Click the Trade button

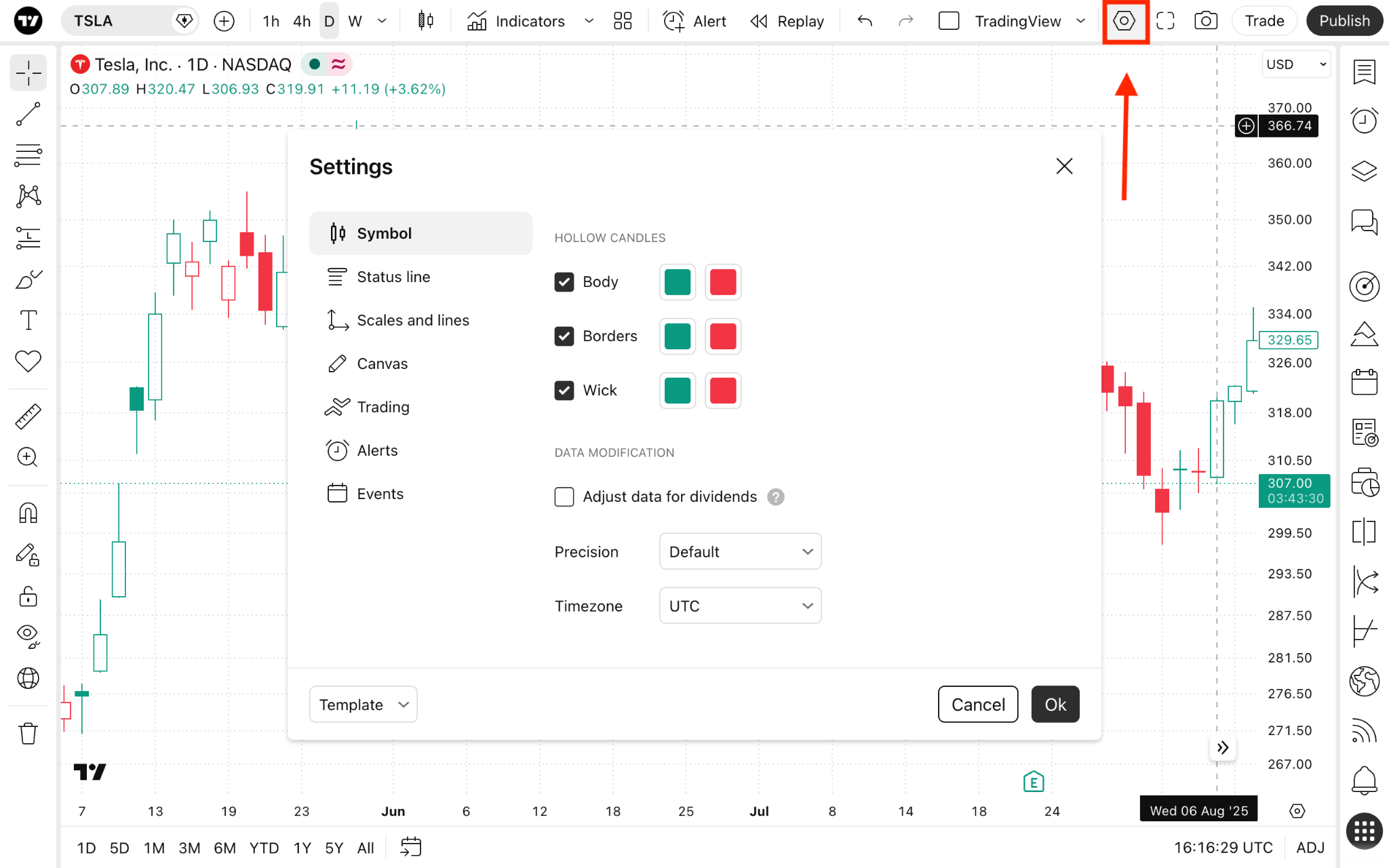(x=1264, y=21)
